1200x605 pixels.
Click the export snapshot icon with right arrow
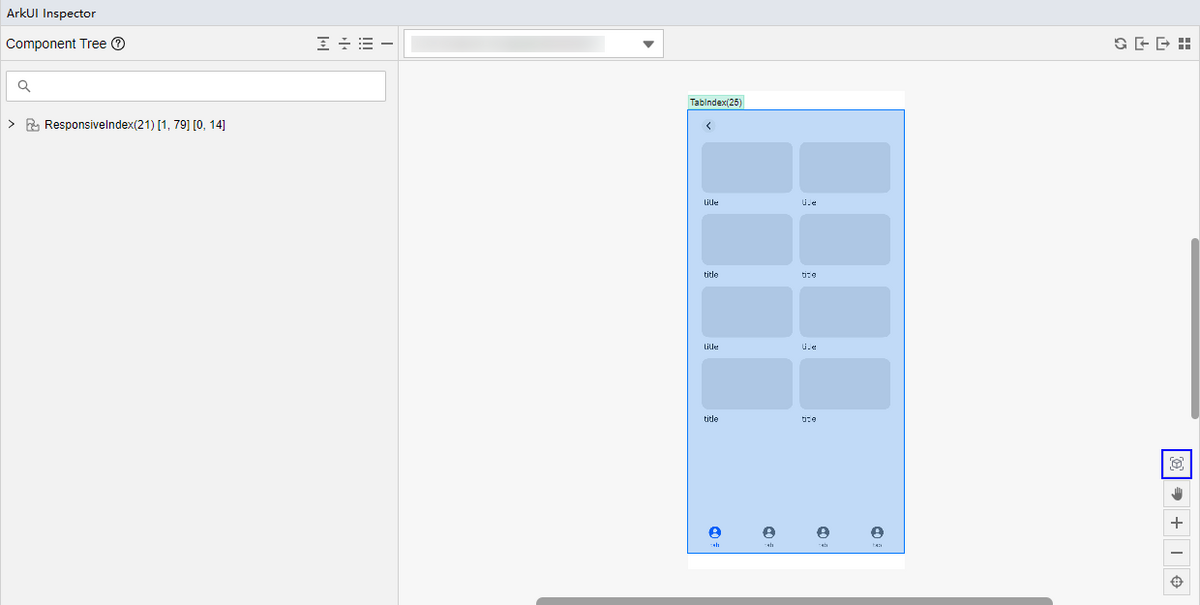1163,44
